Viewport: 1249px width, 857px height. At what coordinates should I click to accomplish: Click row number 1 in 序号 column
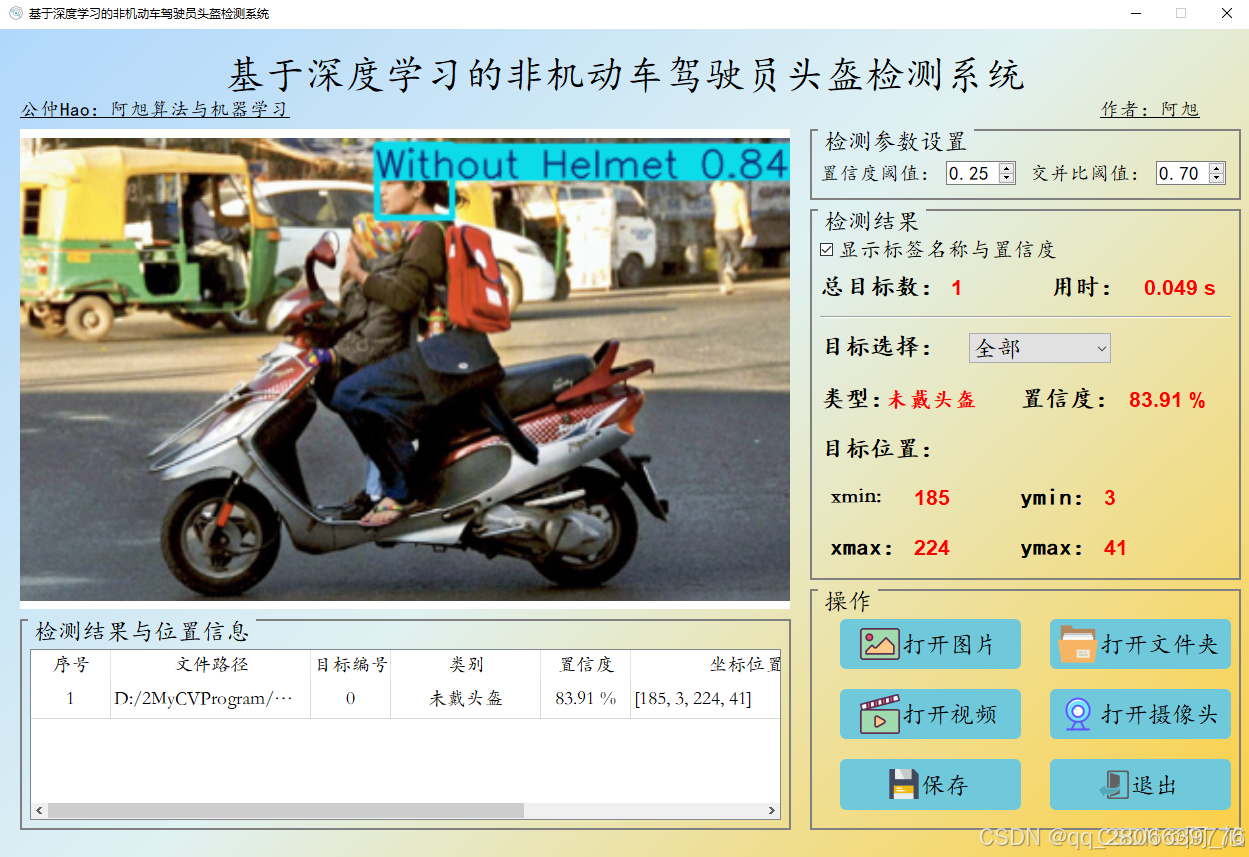tap(71, 698)
